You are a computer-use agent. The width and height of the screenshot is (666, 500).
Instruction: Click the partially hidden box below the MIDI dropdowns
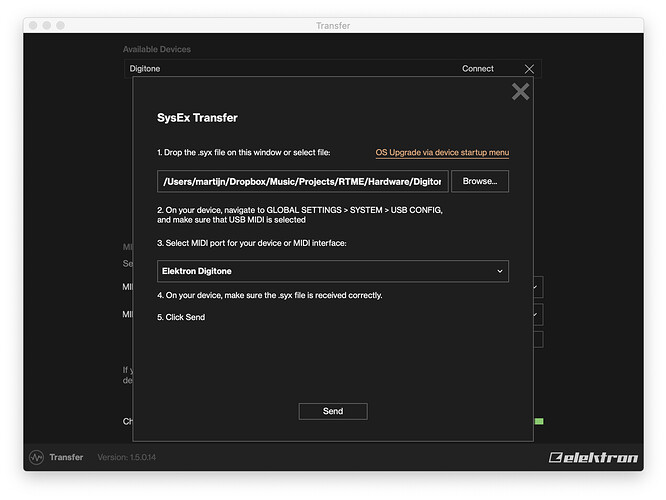538,339
